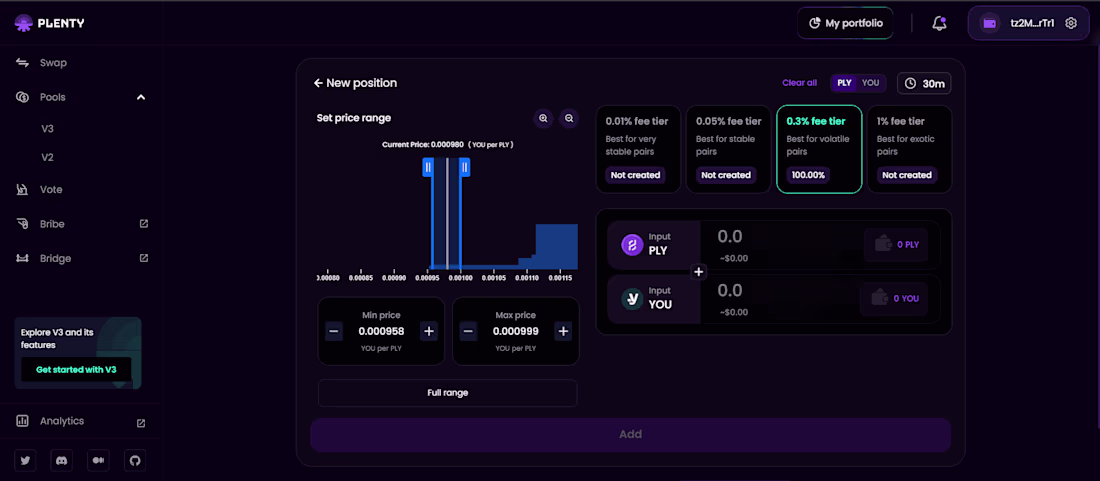1100x481 pixels.
Task: Decrease the Min price
Action: point(334,332)
